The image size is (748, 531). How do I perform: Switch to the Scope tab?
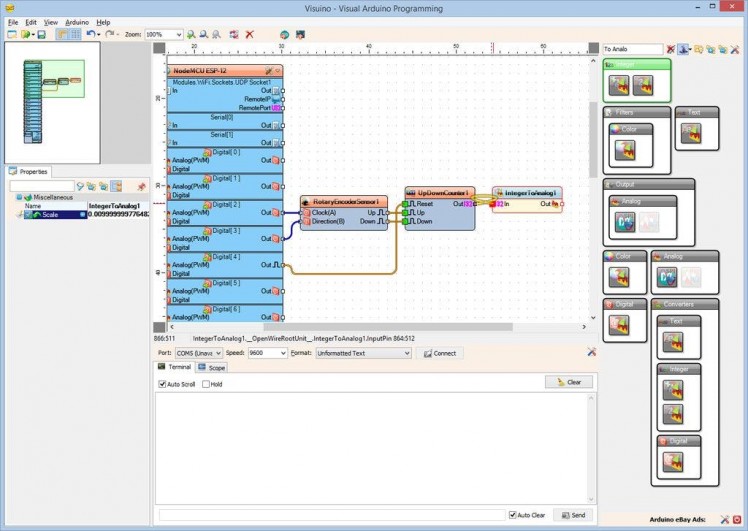[x=212, y=367]
